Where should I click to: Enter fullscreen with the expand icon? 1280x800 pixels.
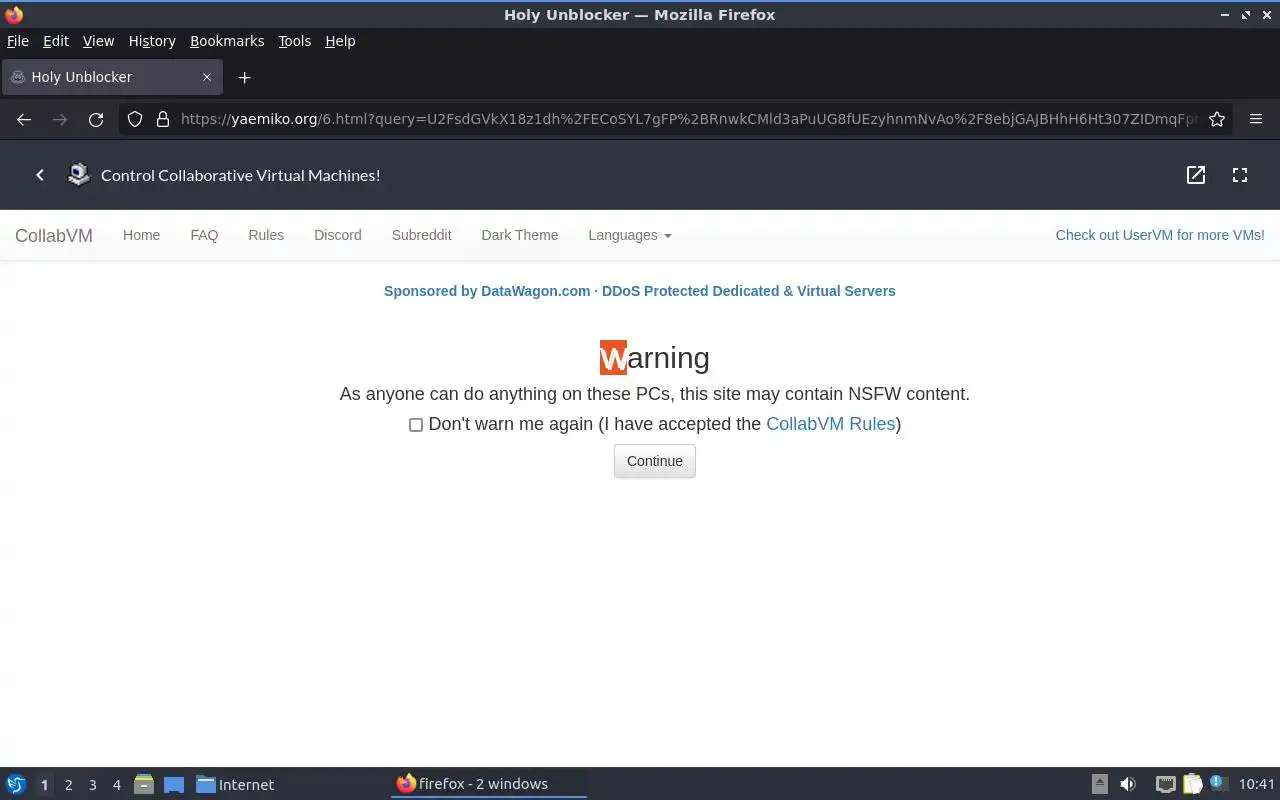1240,175
